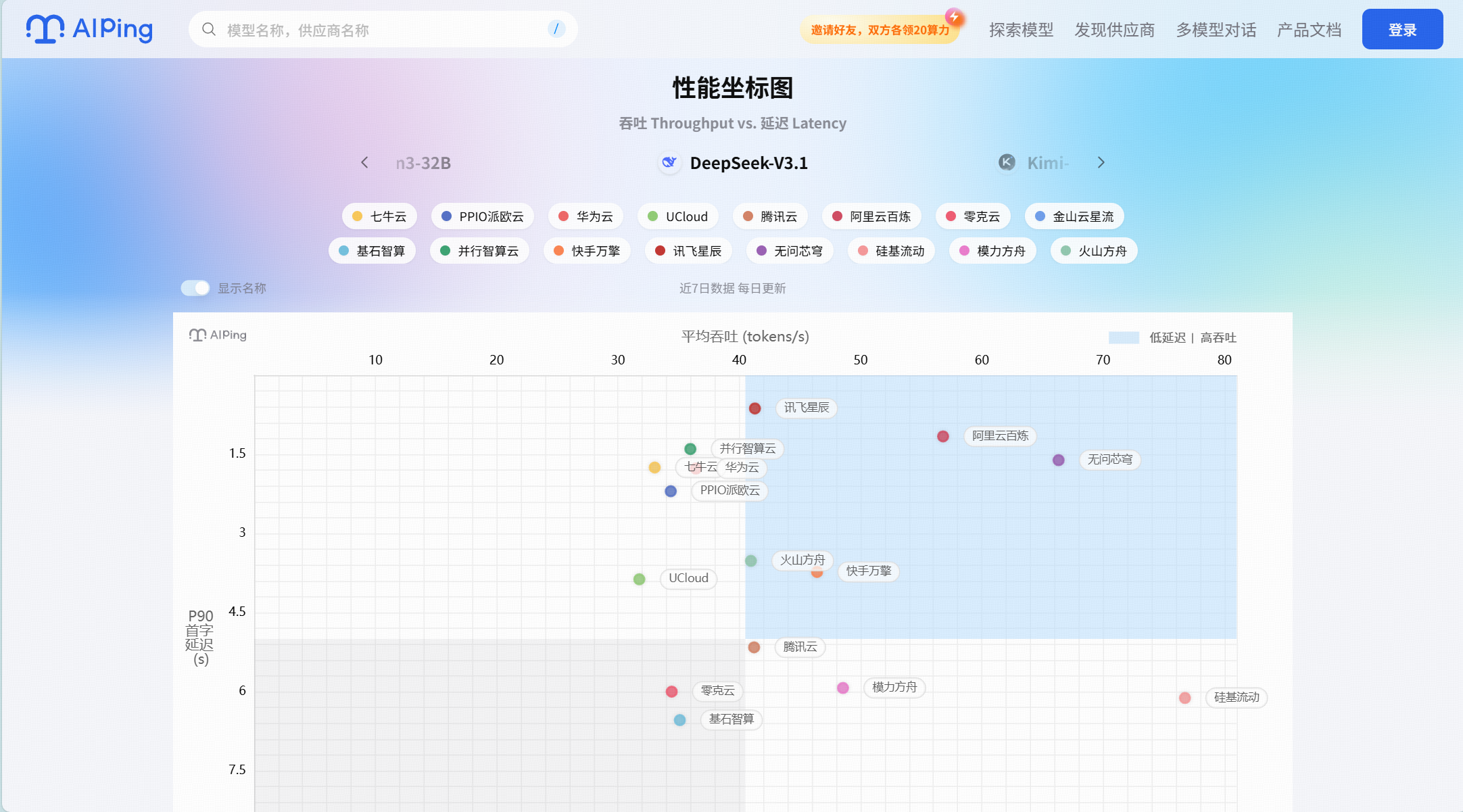This screenshot has width=1463, height=812.
Task: Click the 登录 button
Action: (1402, 29)
